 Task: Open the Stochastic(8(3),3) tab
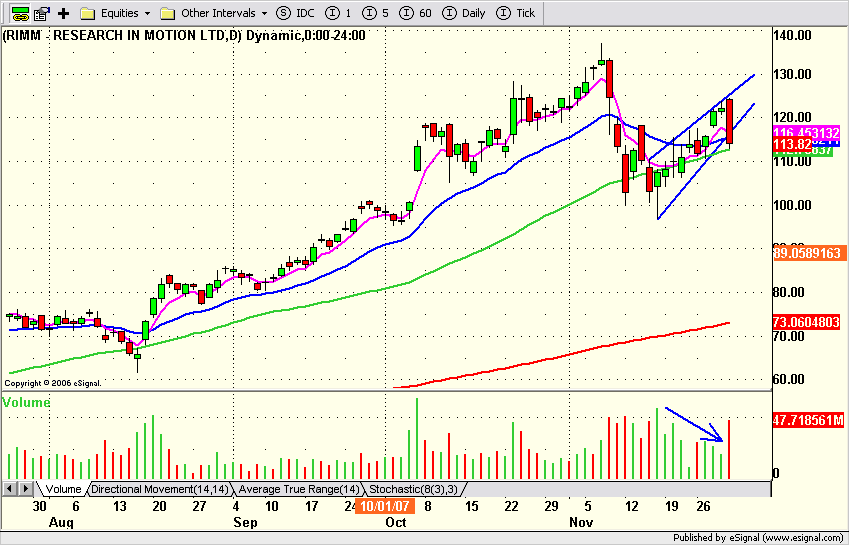coord(413,489)
